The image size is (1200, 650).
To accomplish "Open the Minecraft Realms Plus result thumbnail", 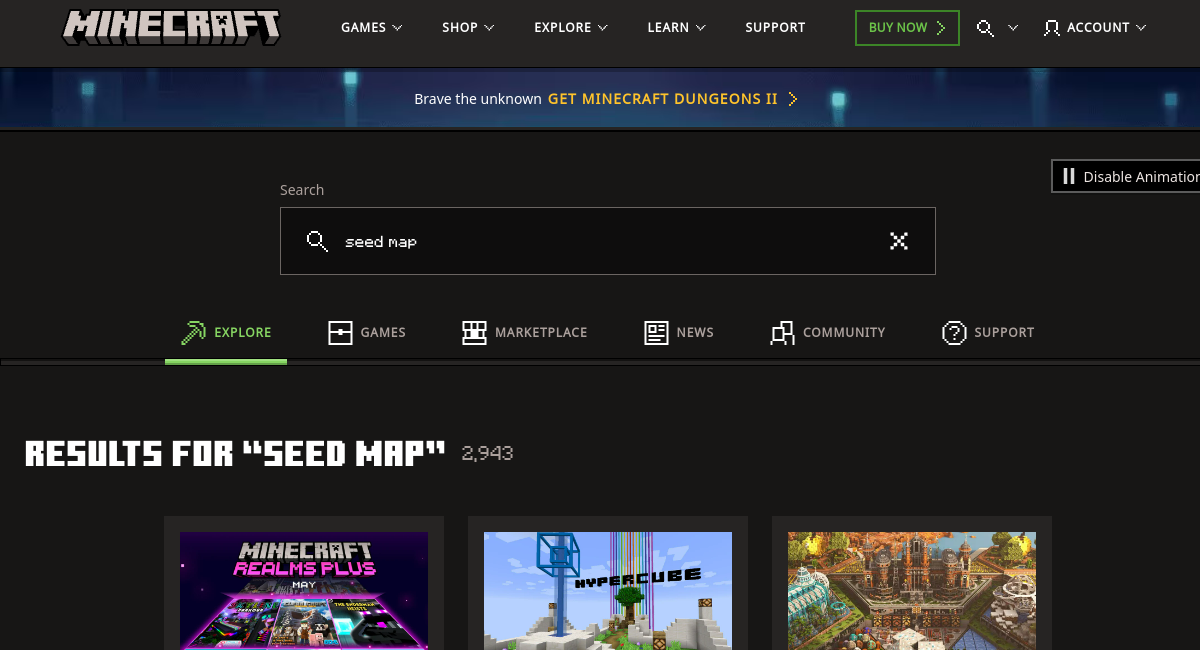I will [304, 591].
